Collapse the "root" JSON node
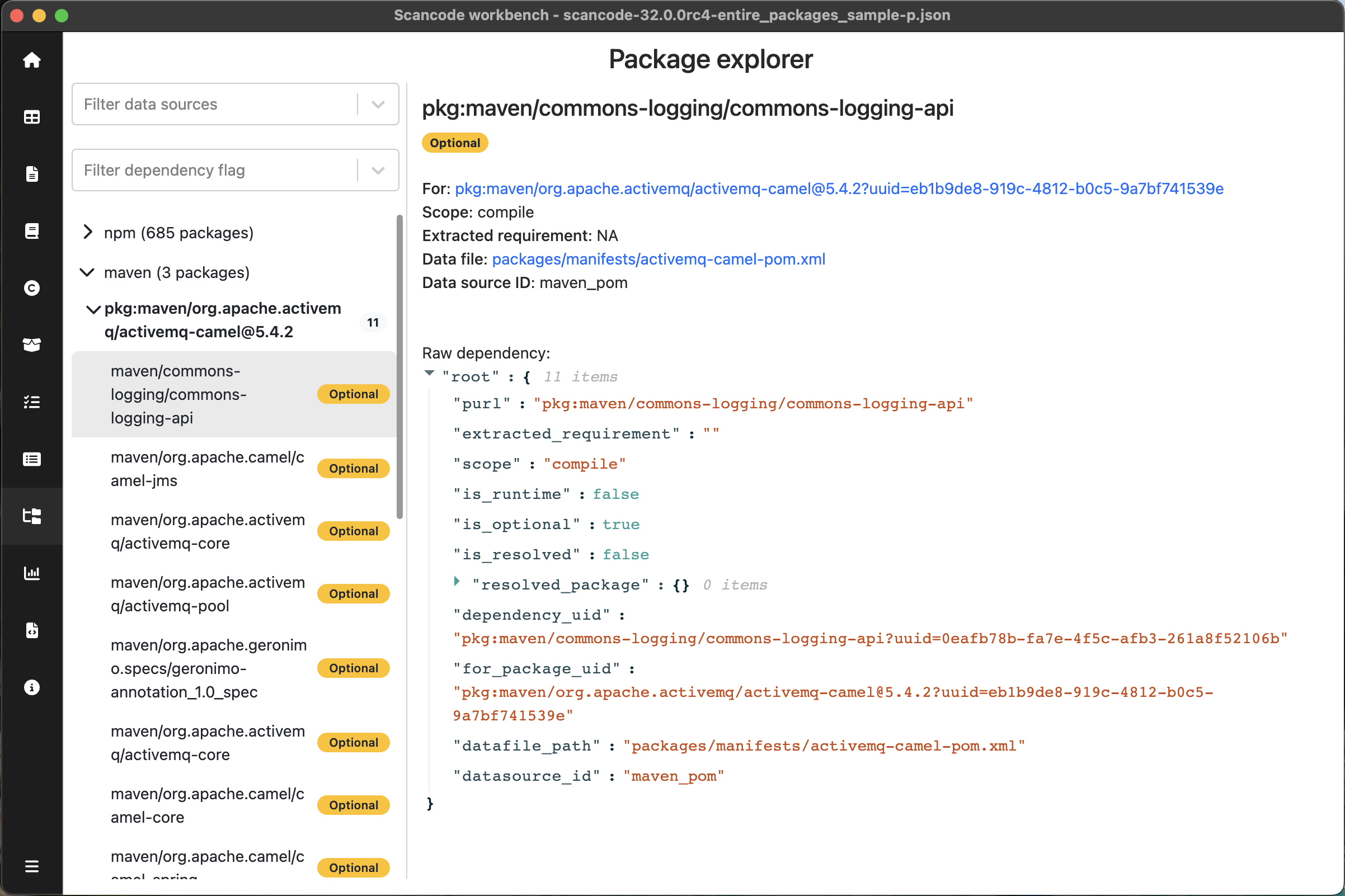 429,374
